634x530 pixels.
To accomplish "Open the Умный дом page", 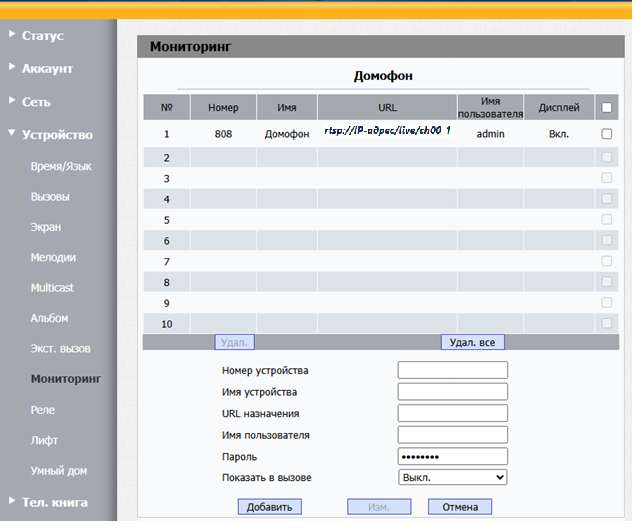I will pyautogui.click(x=59, y=471).
